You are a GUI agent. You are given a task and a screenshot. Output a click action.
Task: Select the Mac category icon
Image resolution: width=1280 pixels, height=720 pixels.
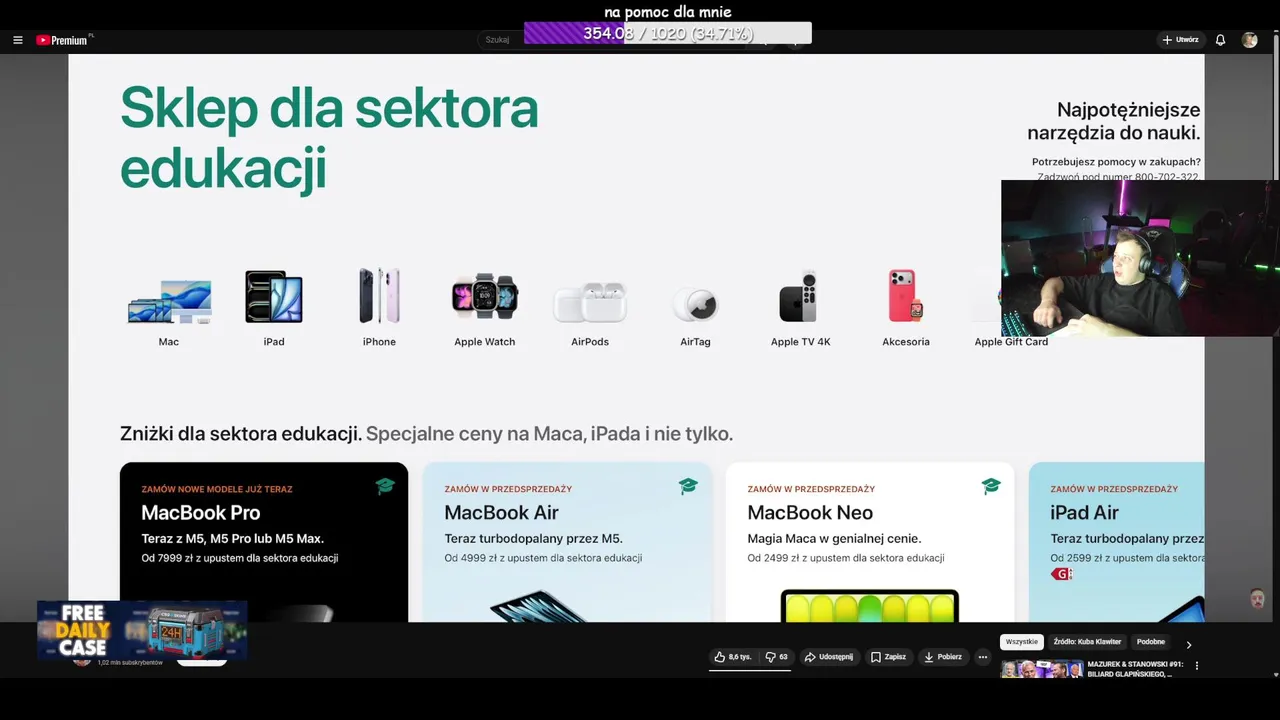click(x=169, y=301)
